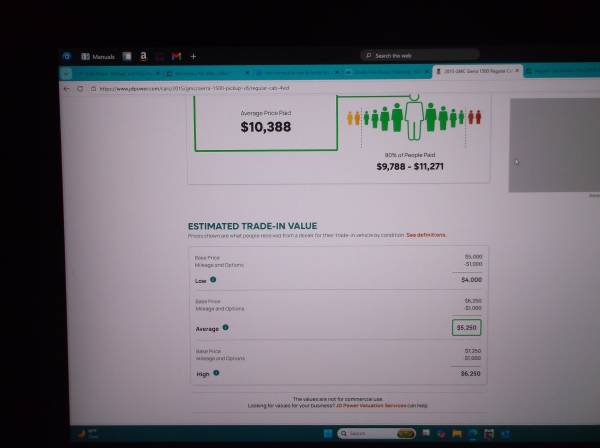Open the weather widget on the taskbar
The height and width of the screenshot is (448, 600).
coord(87,434)
